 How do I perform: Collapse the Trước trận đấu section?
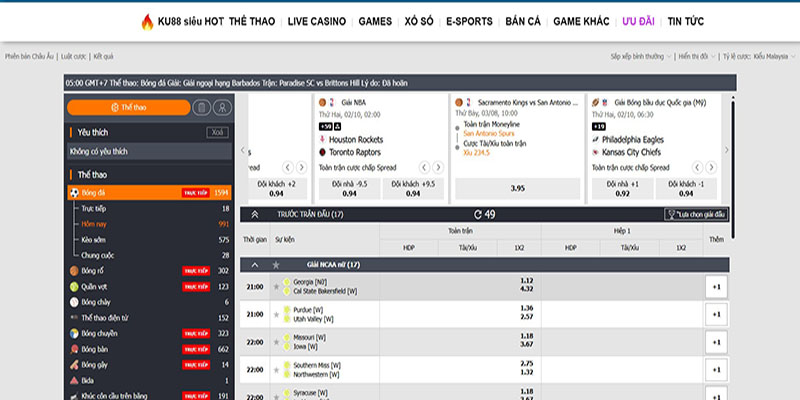point(255,214)
